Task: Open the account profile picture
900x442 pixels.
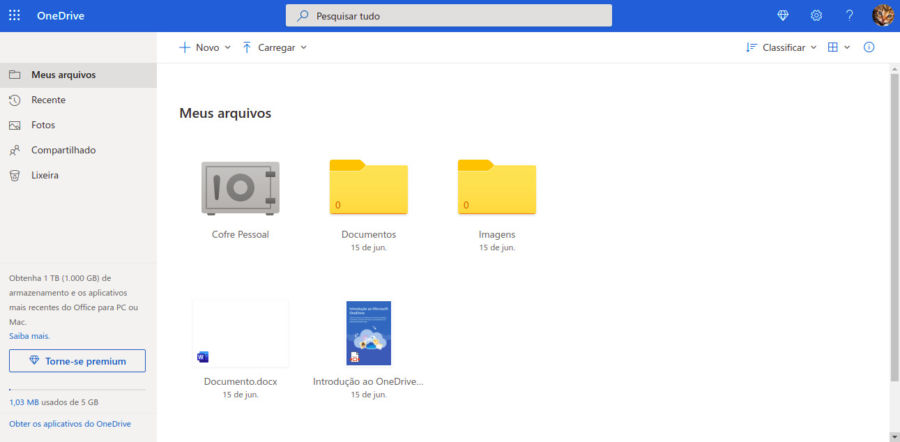Action: pyautogui.click(x=883, y=15)
